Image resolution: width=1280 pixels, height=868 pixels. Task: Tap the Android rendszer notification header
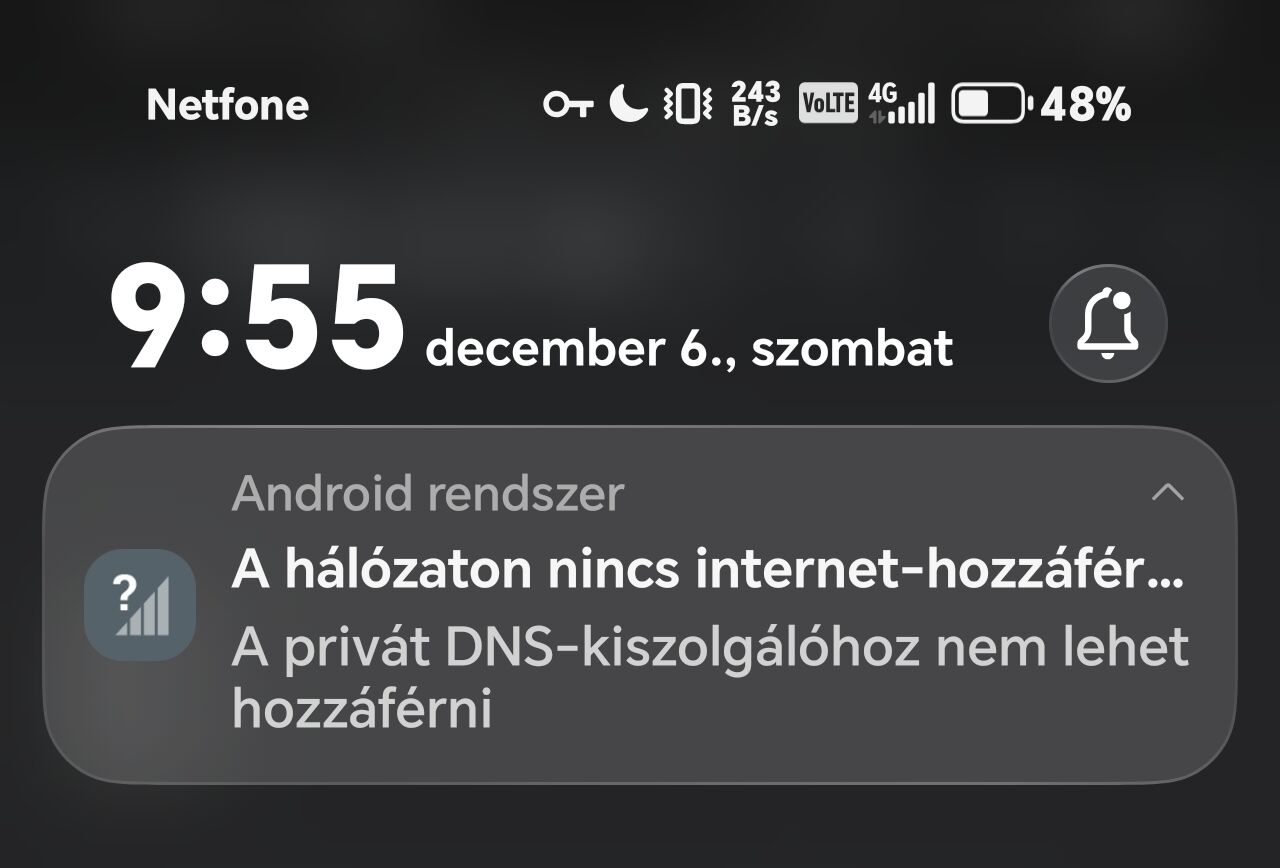428,494
